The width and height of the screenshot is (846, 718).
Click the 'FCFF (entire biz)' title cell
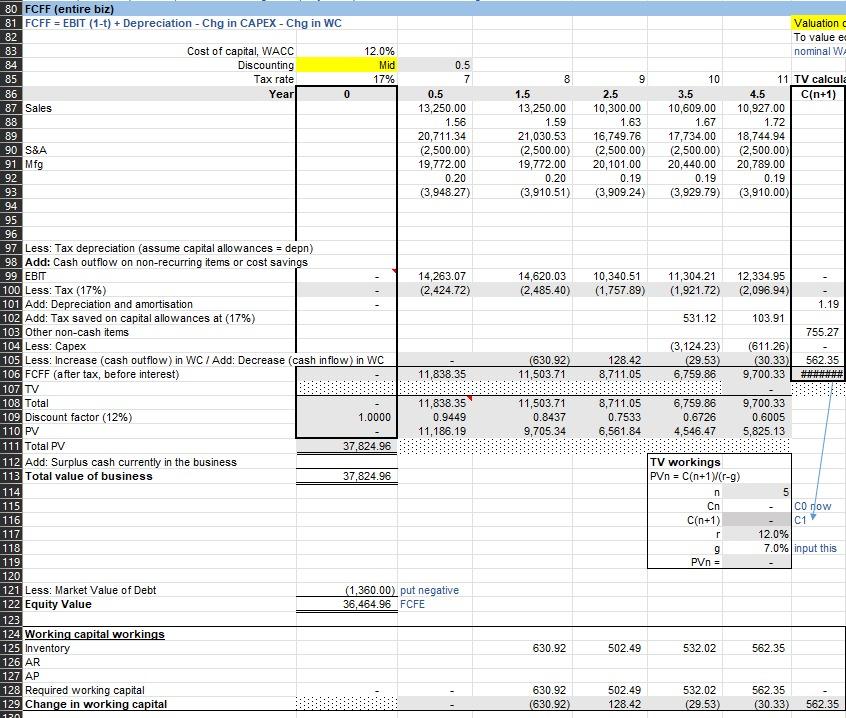coord(70,9)
